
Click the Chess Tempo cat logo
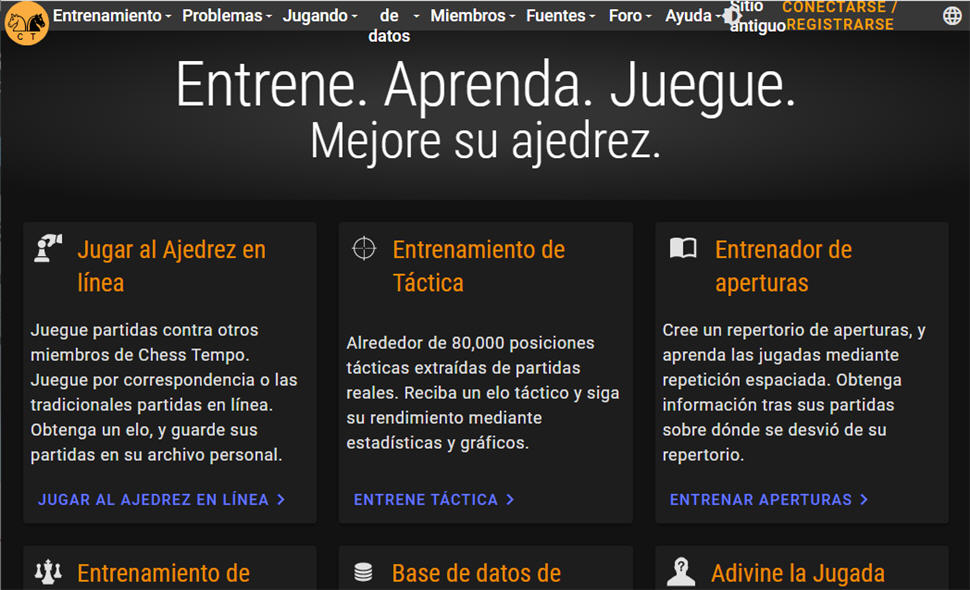pyautogui.click(x=25, y=22)
